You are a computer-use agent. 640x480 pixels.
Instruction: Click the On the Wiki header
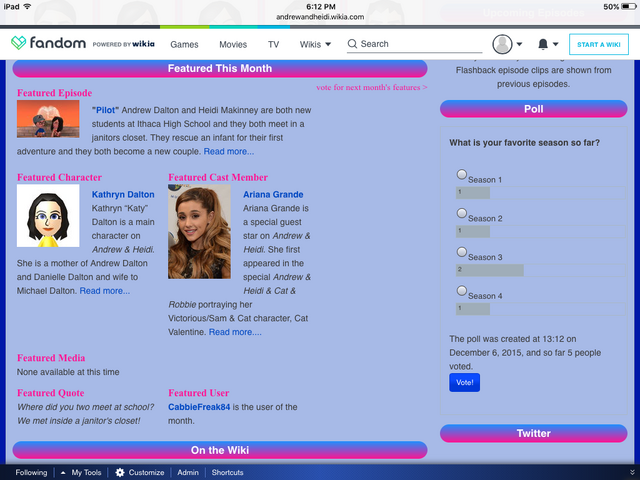point(220,450)
